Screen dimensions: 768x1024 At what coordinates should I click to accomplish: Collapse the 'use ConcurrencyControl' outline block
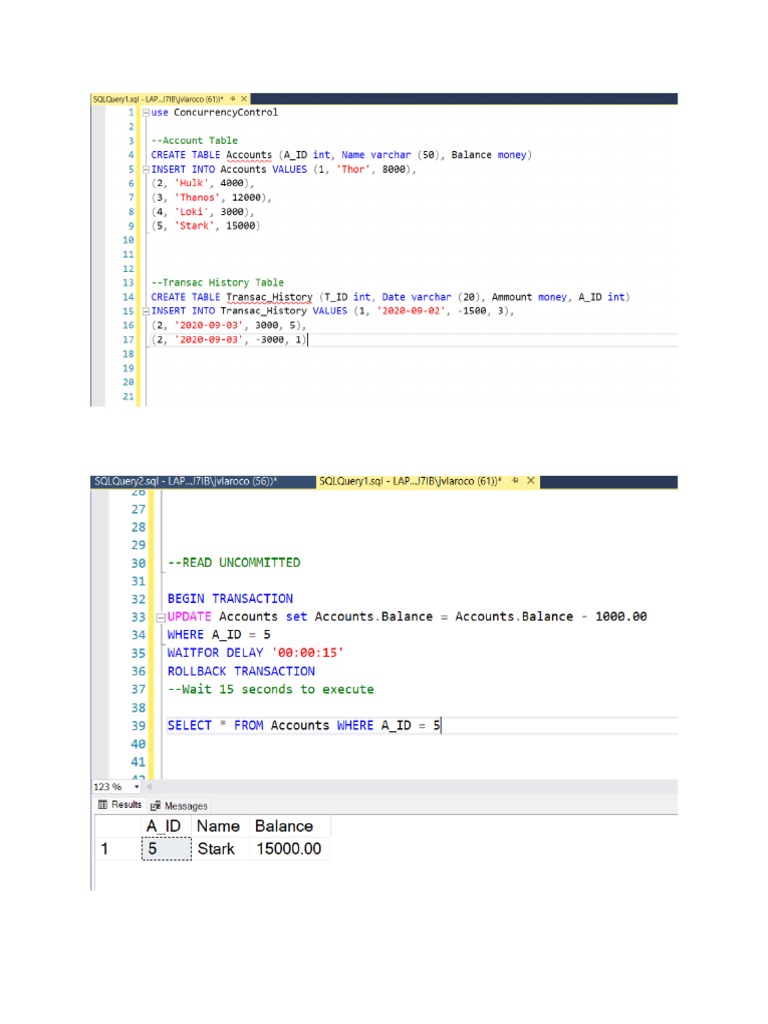point(146,113)
